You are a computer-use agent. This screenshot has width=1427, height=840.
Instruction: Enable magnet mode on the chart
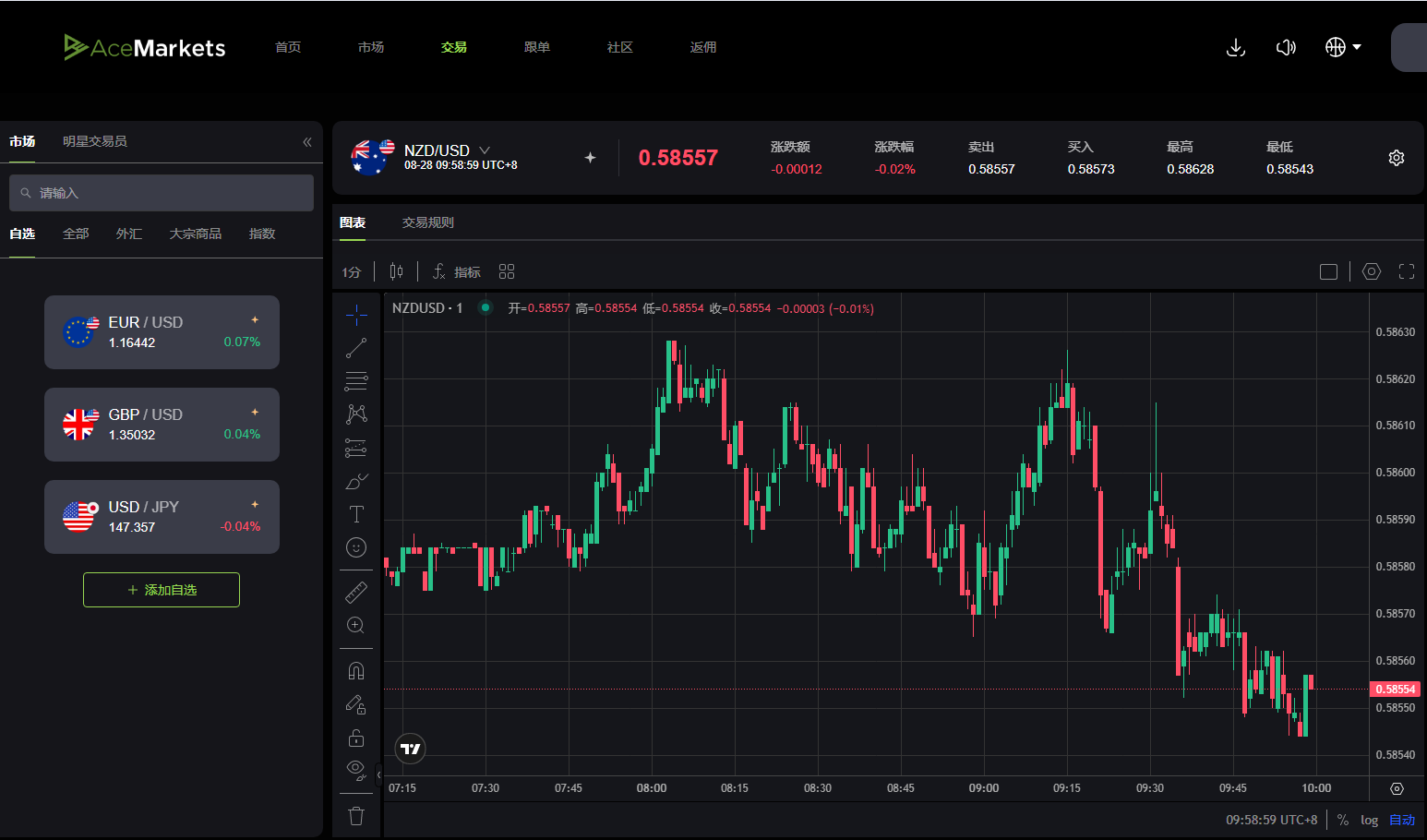click(356, 670)
